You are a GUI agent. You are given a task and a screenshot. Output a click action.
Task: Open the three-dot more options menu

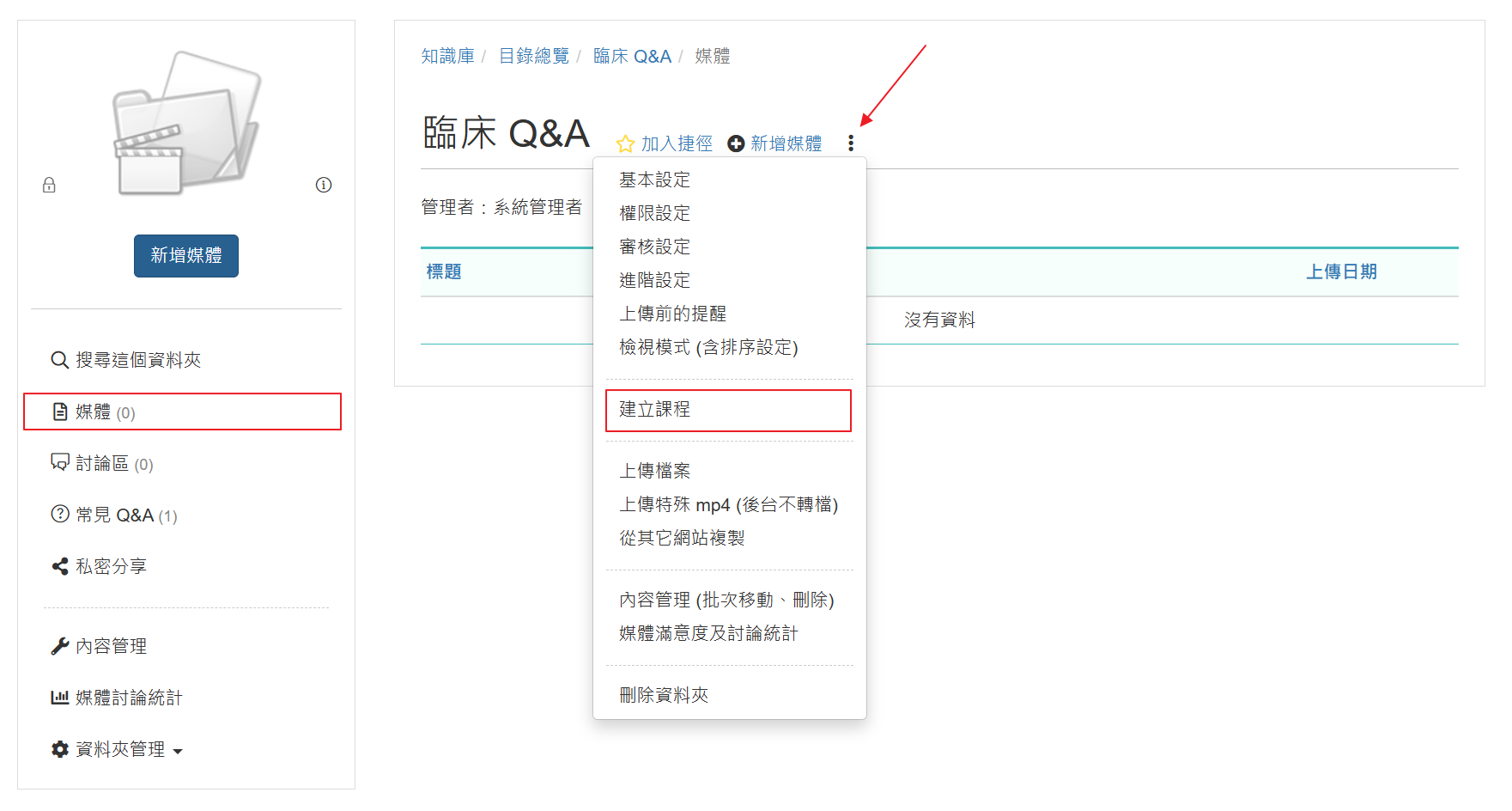pyautogui.click(x=851, y=143)
